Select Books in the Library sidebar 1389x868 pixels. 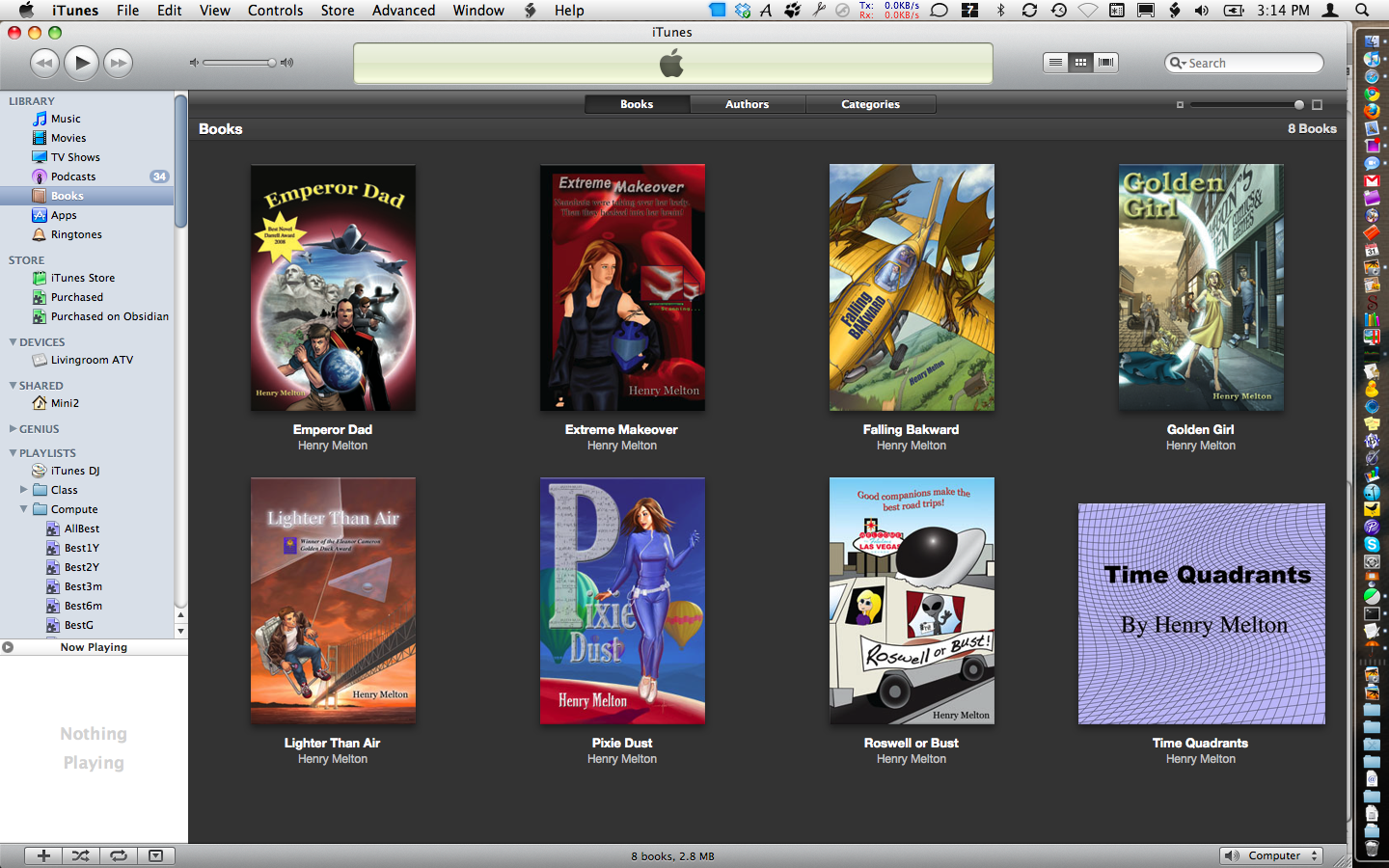(x=87, y=196)
